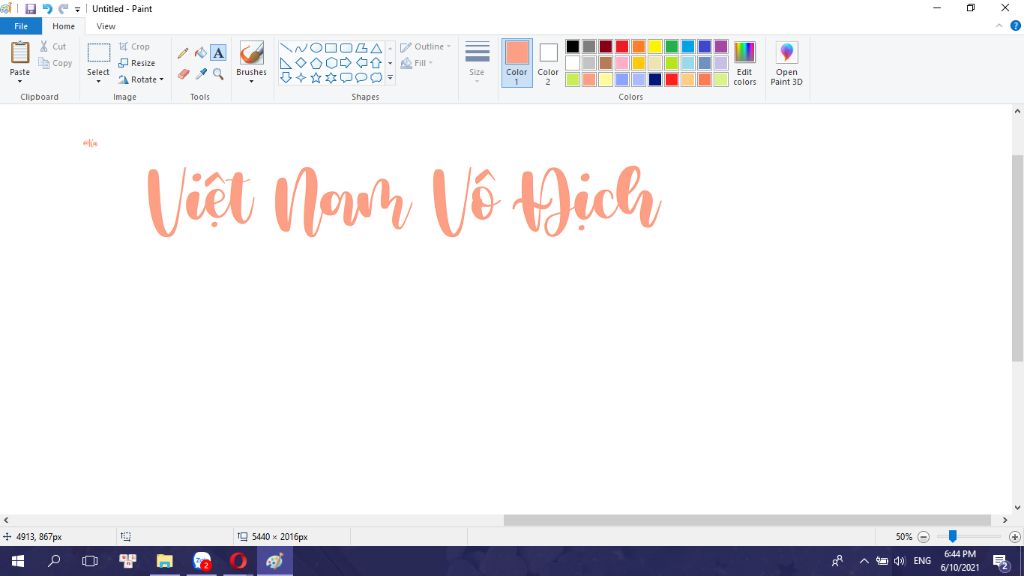Viewport: 1024px width, 576px height.
Task: Click the horizontal scrollbar thumb
Action: pos(747,520)
